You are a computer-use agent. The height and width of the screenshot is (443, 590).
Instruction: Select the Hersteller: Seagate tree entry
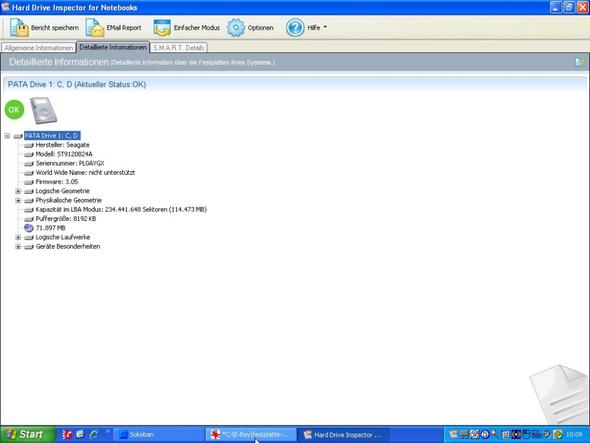point(62,145)
